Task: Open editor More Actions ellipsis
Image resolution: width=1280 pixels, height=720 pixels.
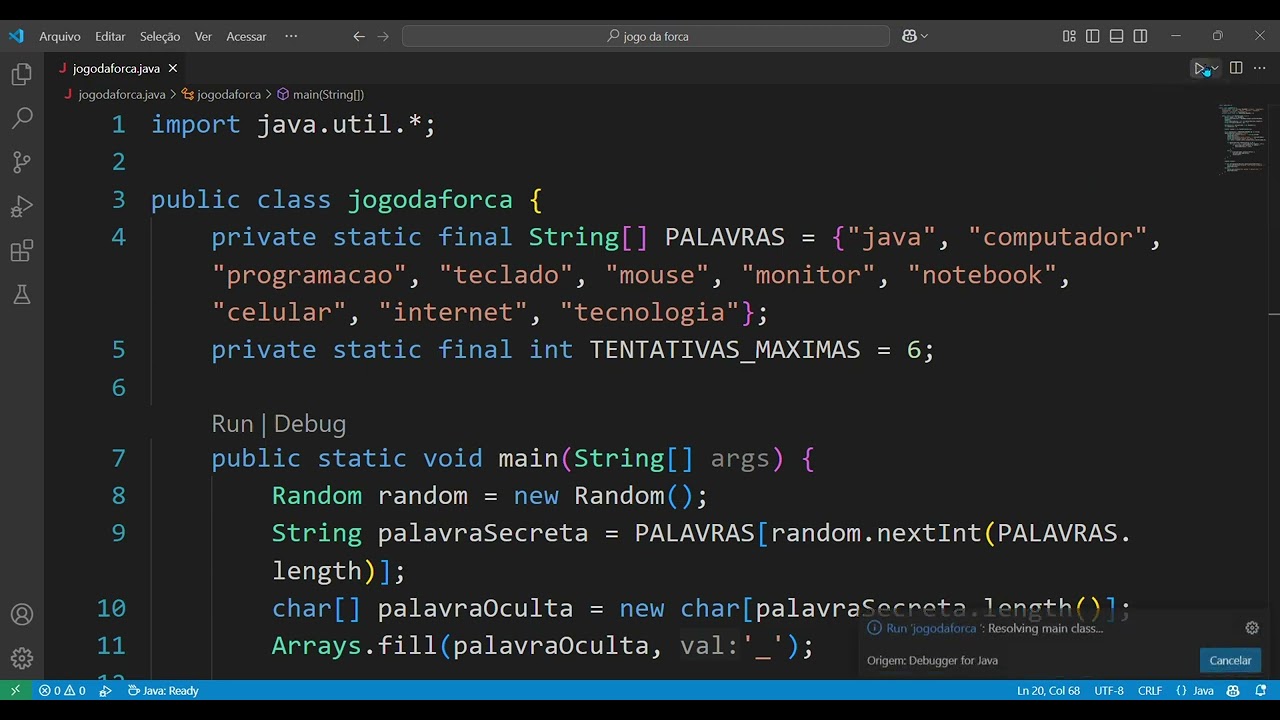Action: pyautogui.click(x=1260, y=68)
